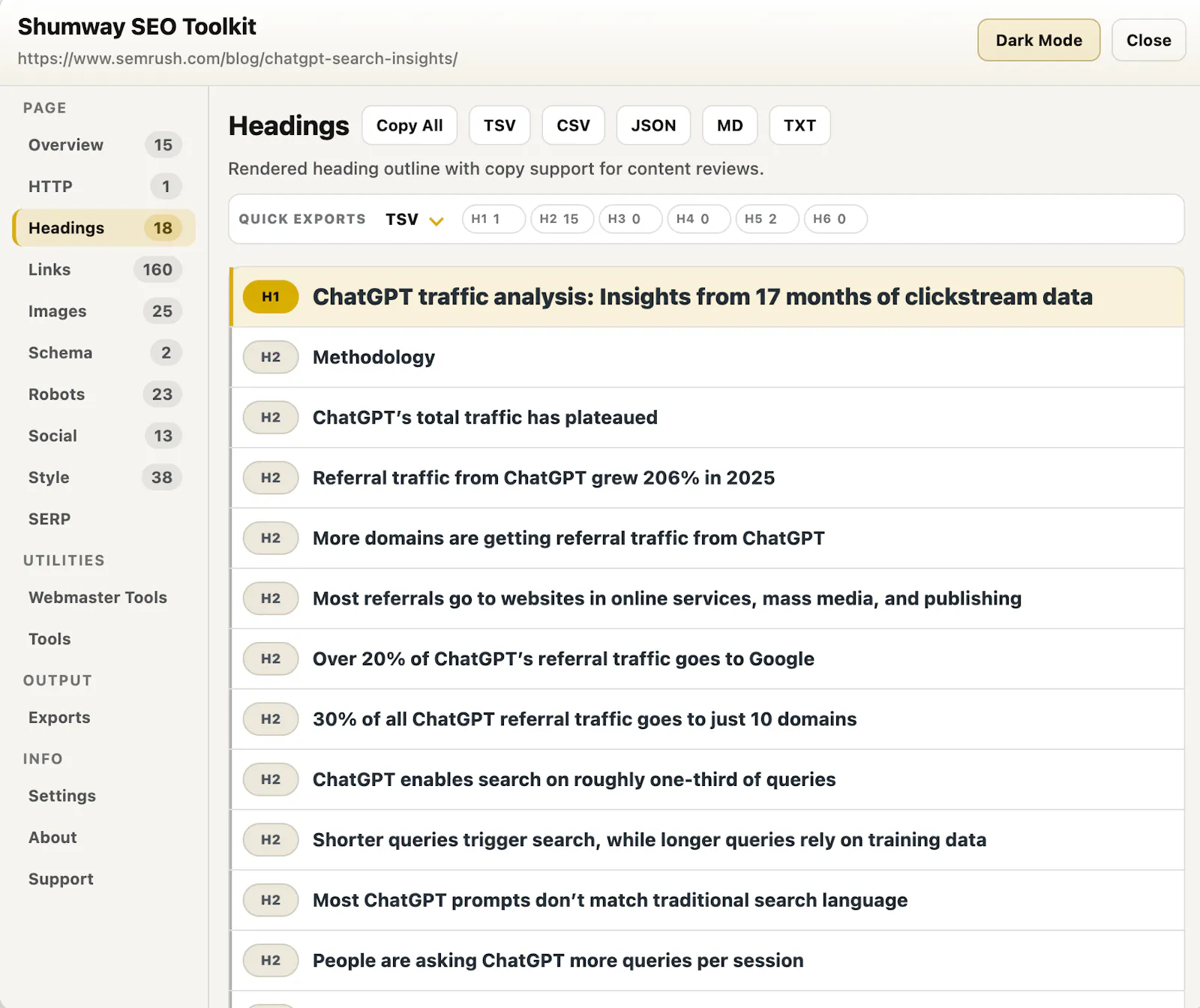Click the H6 0 count chip
Viewport: 1200px width, 1008px height.
(x=835, y=219)
